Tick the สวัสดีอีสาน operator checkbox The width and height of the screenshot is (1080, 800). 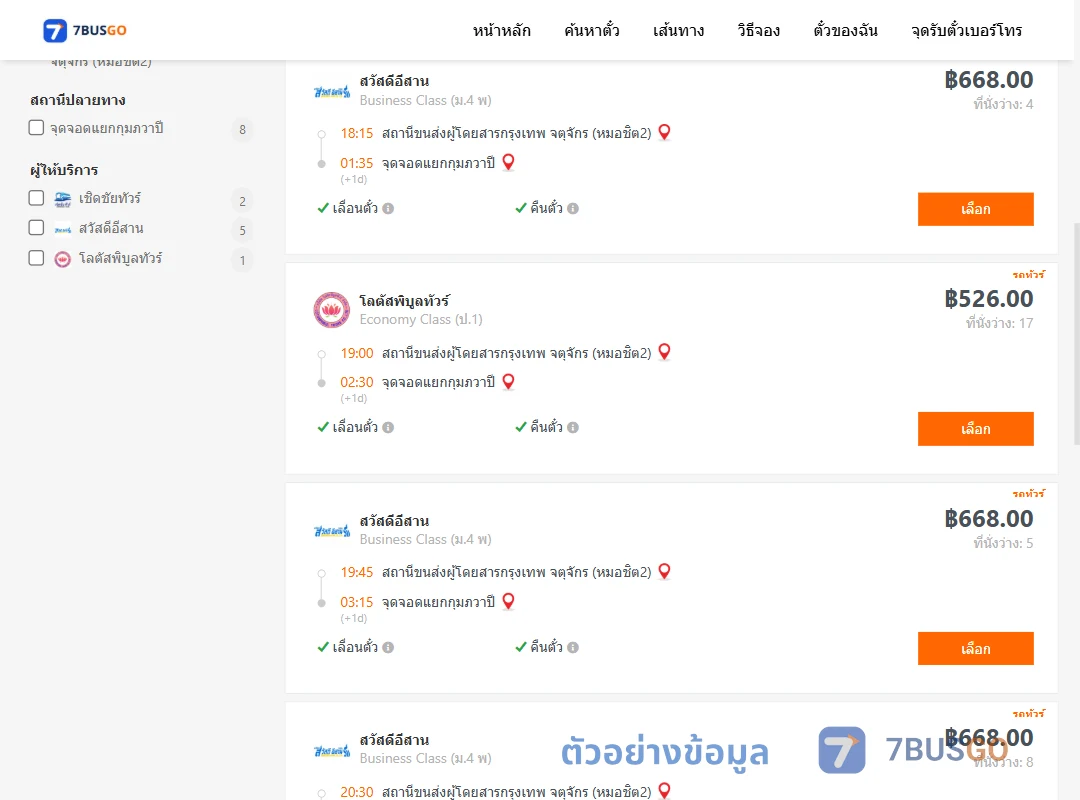tap(37, 227)
